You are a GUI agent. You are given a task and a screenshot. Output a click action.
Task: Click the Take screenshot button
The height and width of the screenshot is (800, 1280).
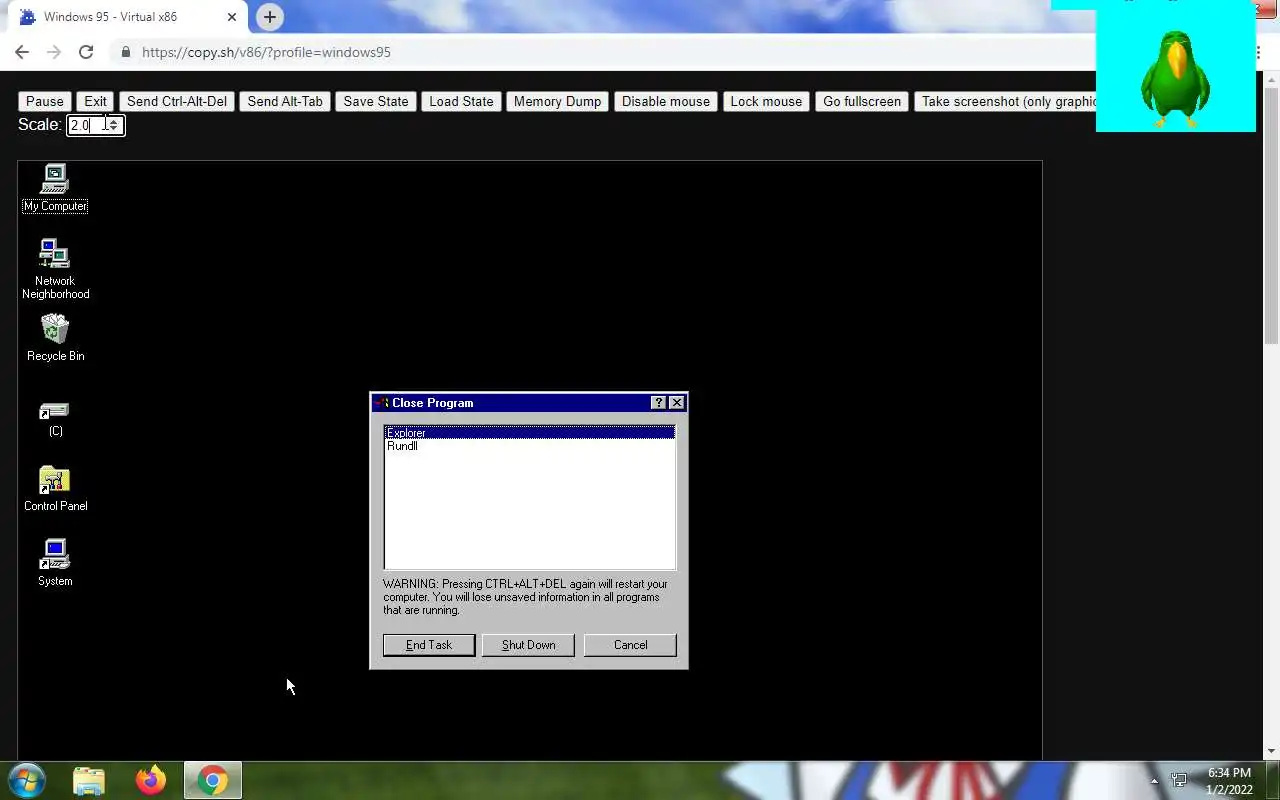1005,101
